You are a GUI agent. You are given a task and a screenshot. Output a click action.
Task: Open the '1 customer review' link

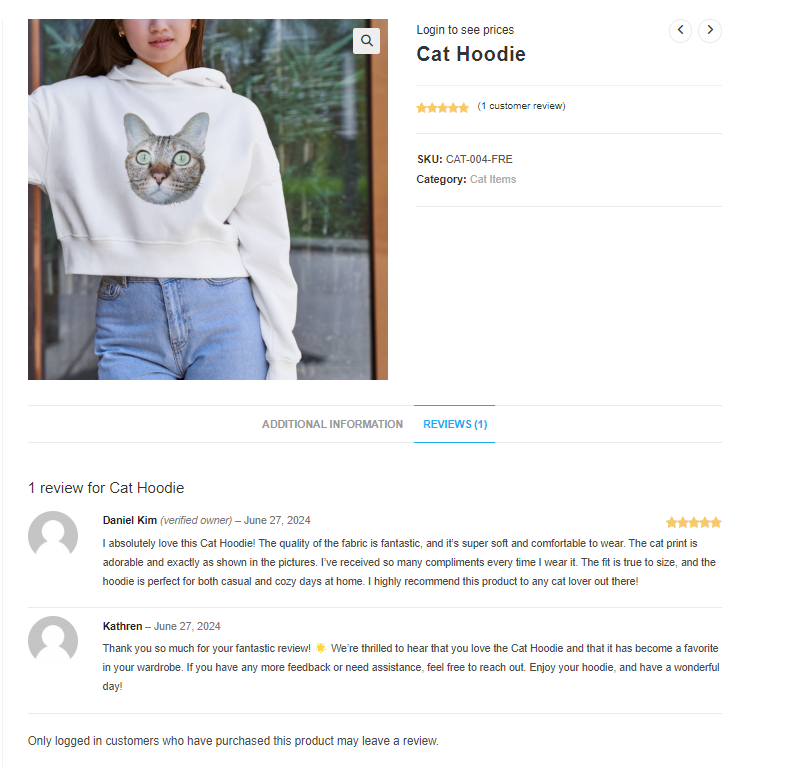[521, 106]
